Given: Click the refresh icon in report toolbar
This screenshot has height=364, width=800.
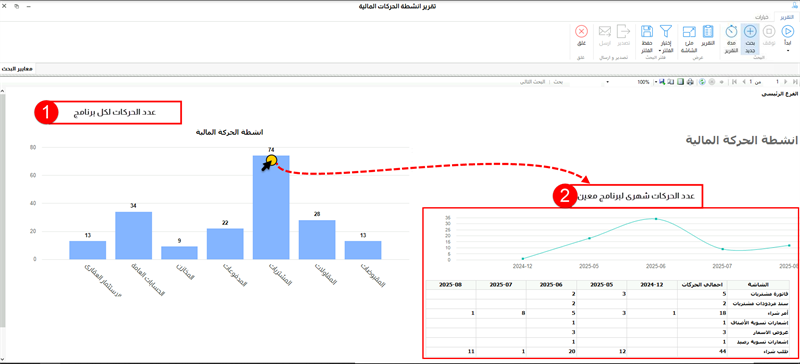Looking at the screenshot, I should click(702, 82).
